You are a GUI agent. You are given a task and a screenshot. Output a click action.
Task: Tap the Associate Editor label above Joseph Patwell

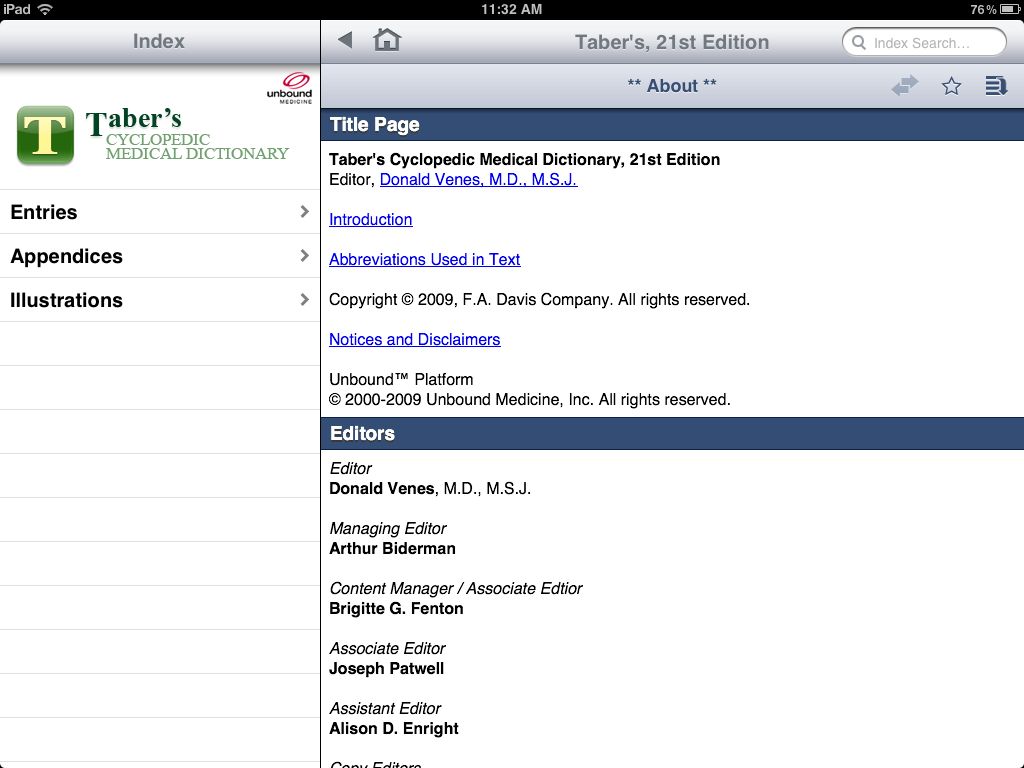pyautogui.click(x=387, y=648)
